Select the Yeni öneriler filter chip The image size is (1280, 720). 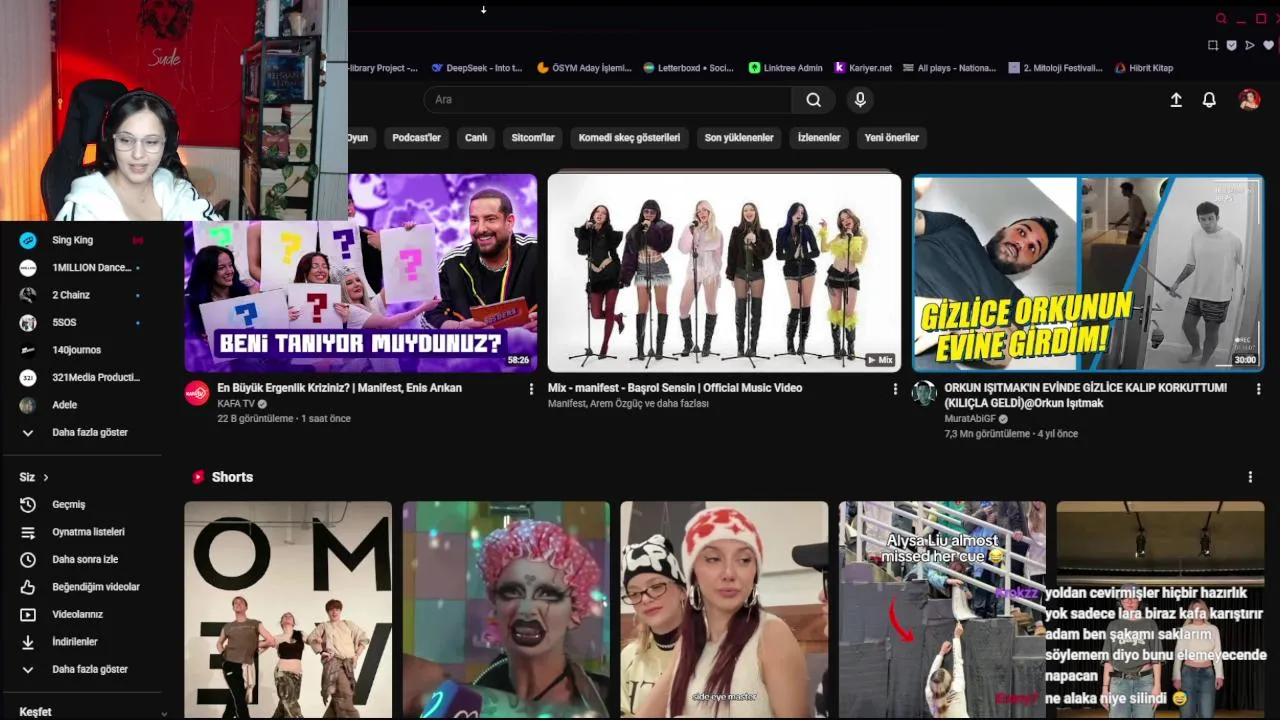891,138
